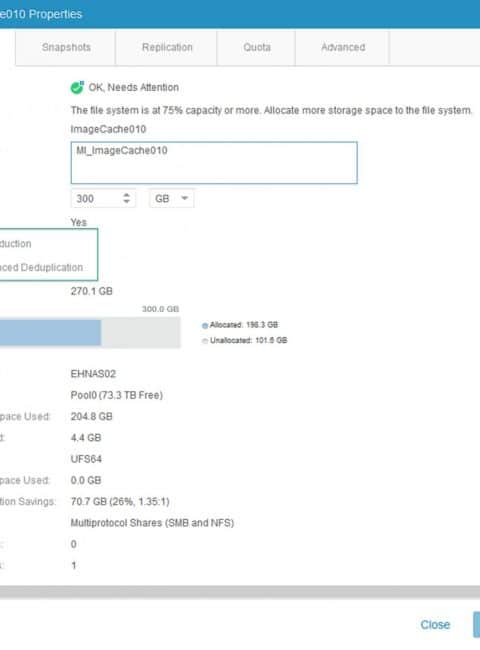This screenshot has width=480, height=650.
Task: Open the Replication tab
Action: point(167,48)
